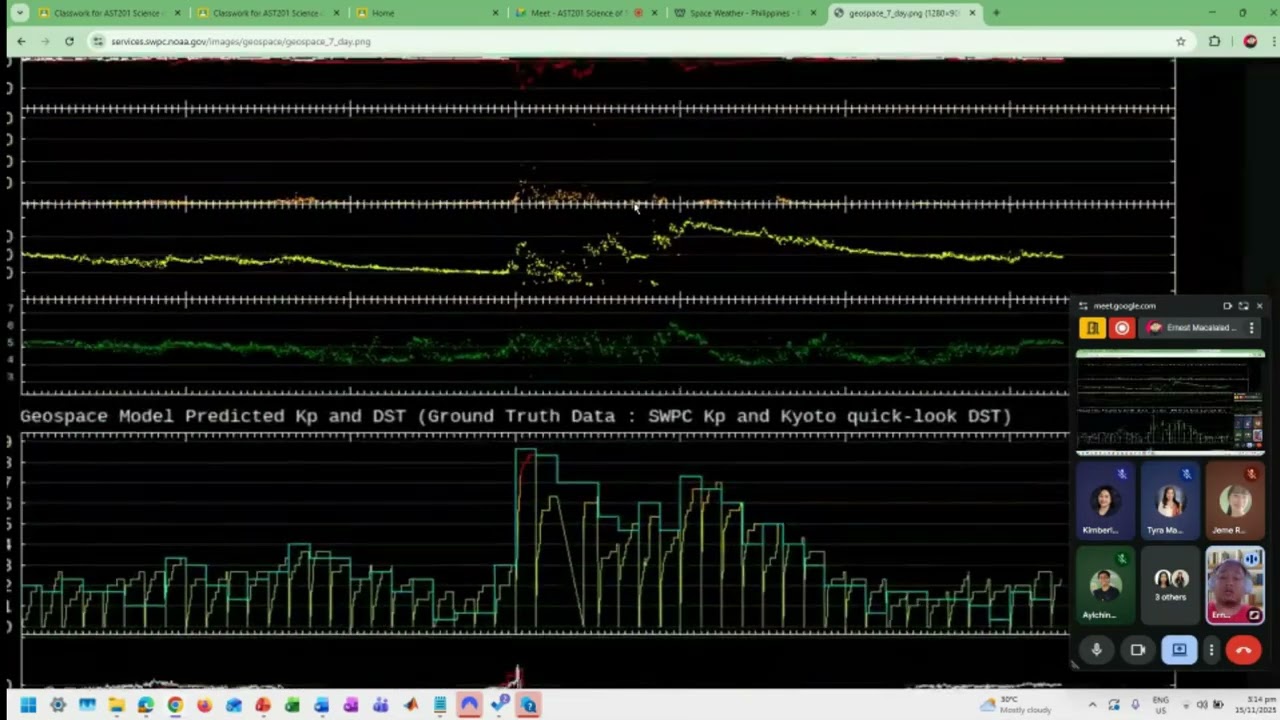Open the Chrome extensions puzzle icon

coord(1215,41)
